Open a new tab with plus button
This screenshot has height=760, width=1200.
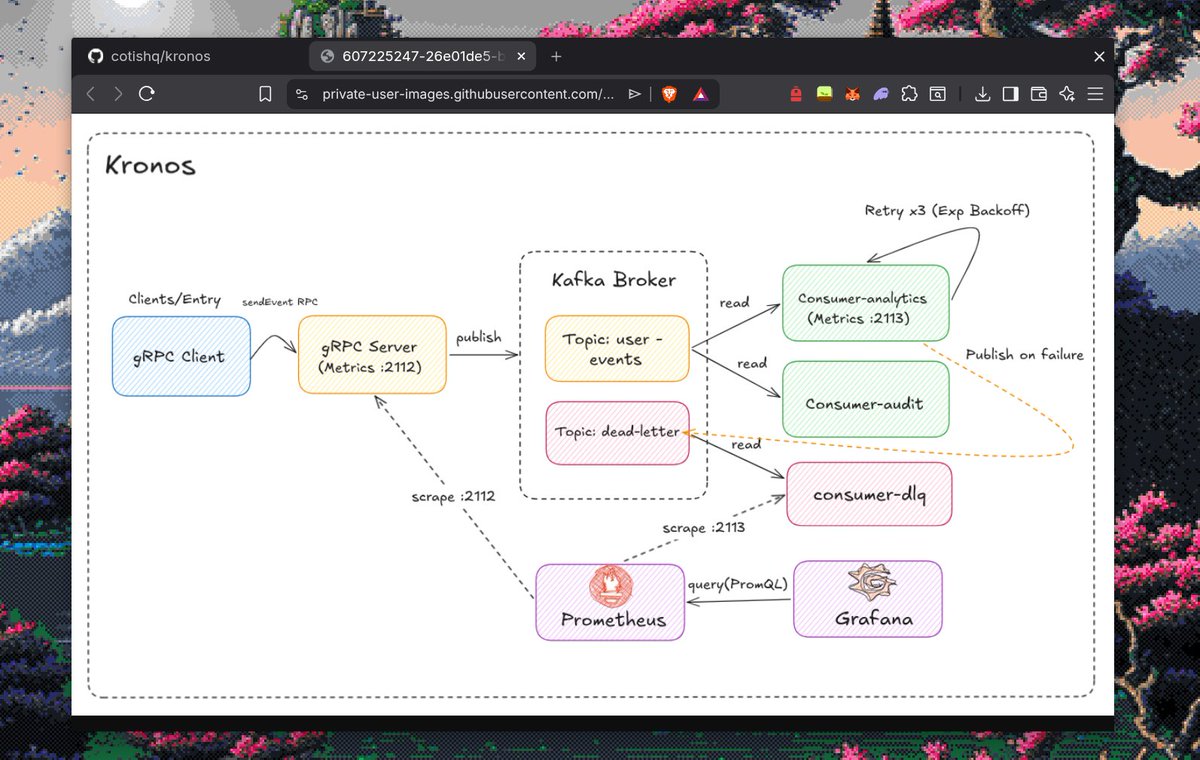[x=557, y=56]
